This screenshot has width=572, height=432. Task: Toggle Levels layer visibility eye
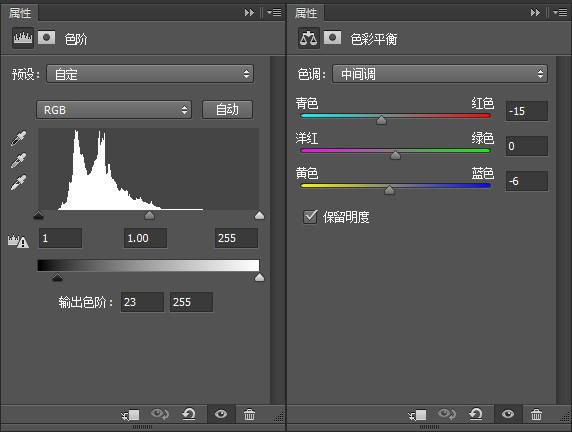tap(221, 414)
